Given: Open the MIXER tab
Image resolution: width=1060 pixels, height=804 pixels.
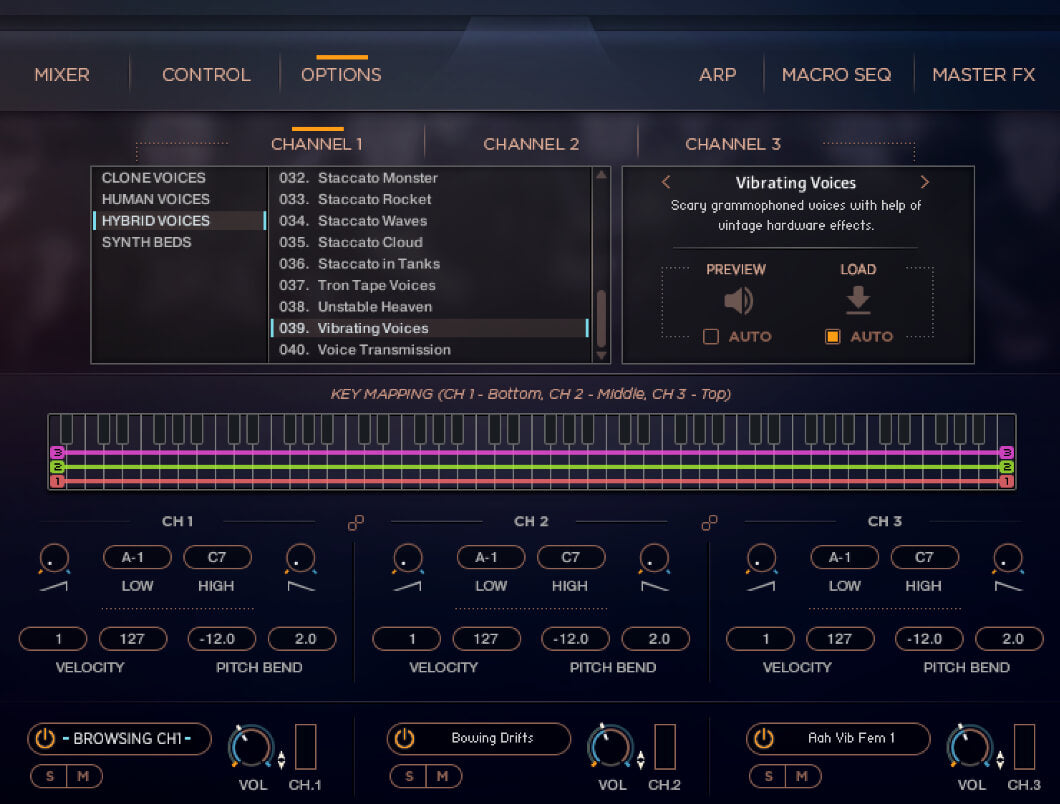Looking at the screenshot, I should point(62,74).
